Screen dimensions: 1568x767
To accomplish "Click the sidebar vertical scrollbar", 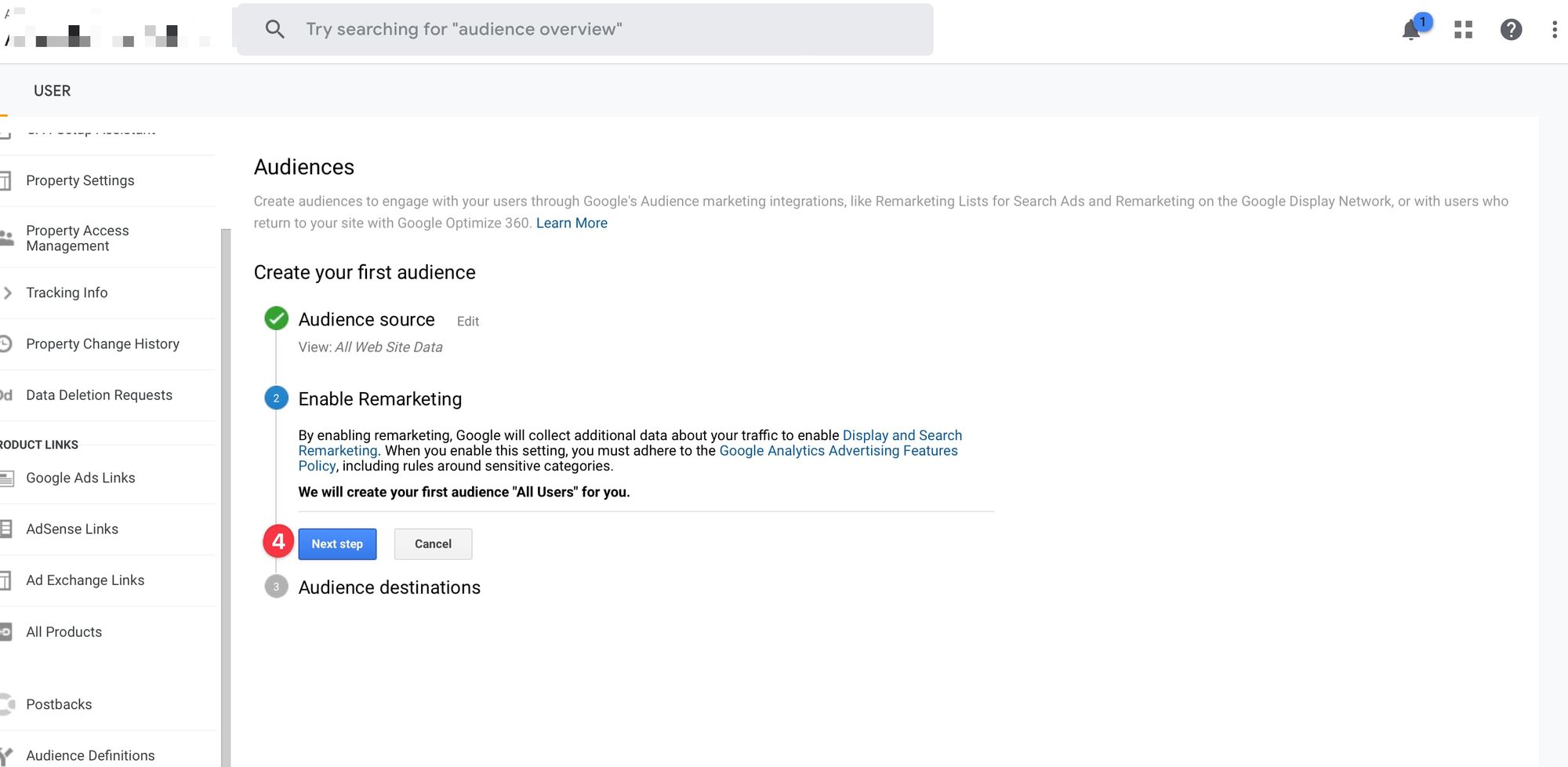I will click(x=226, y=497).
